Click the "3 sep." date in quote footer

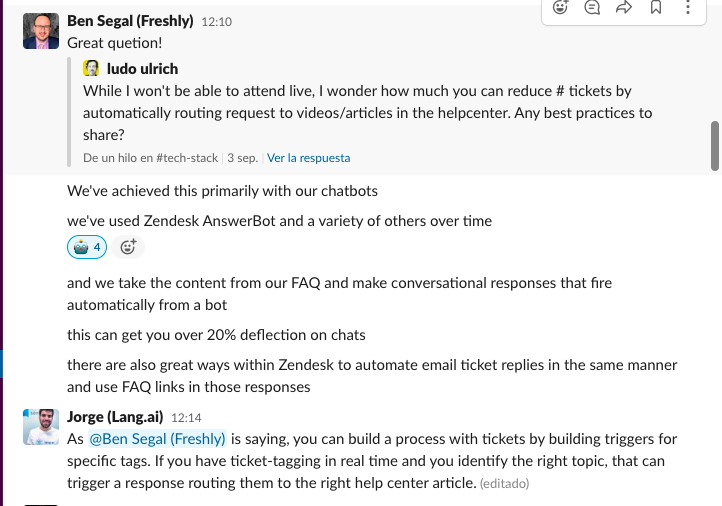(243, 158)
